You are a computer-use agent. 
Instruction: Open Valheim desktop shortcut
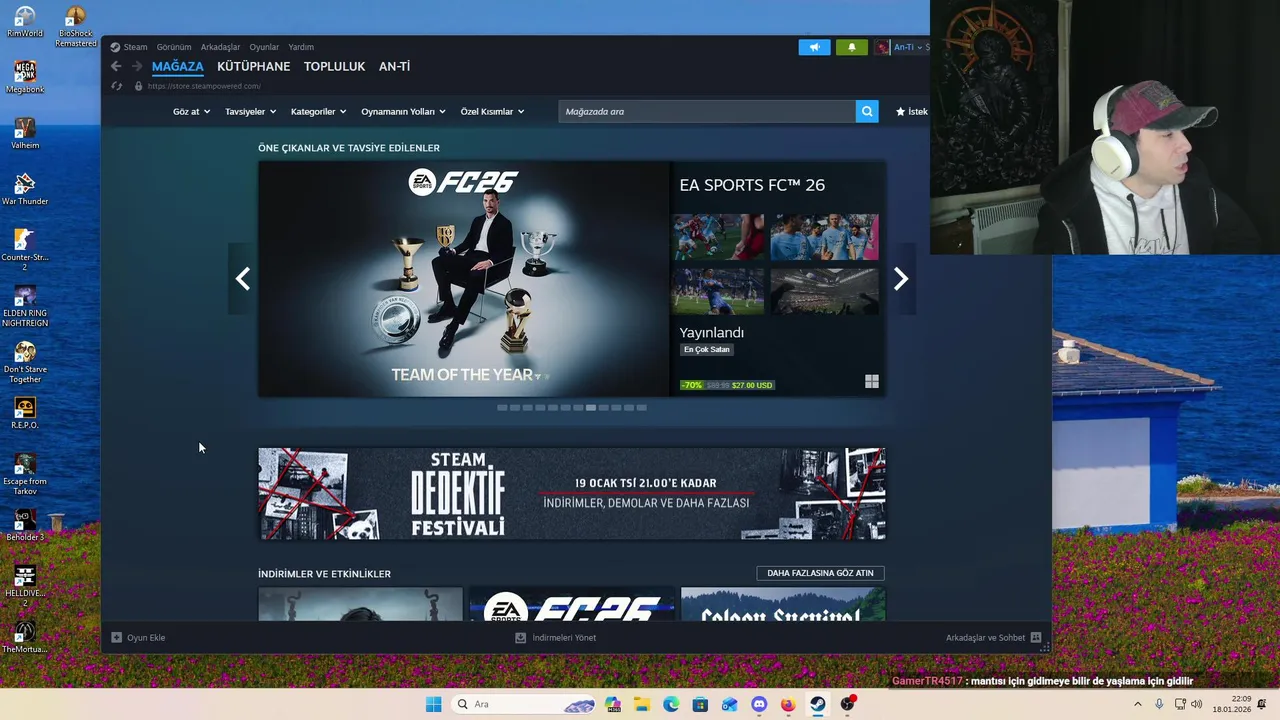pos(25,134)
